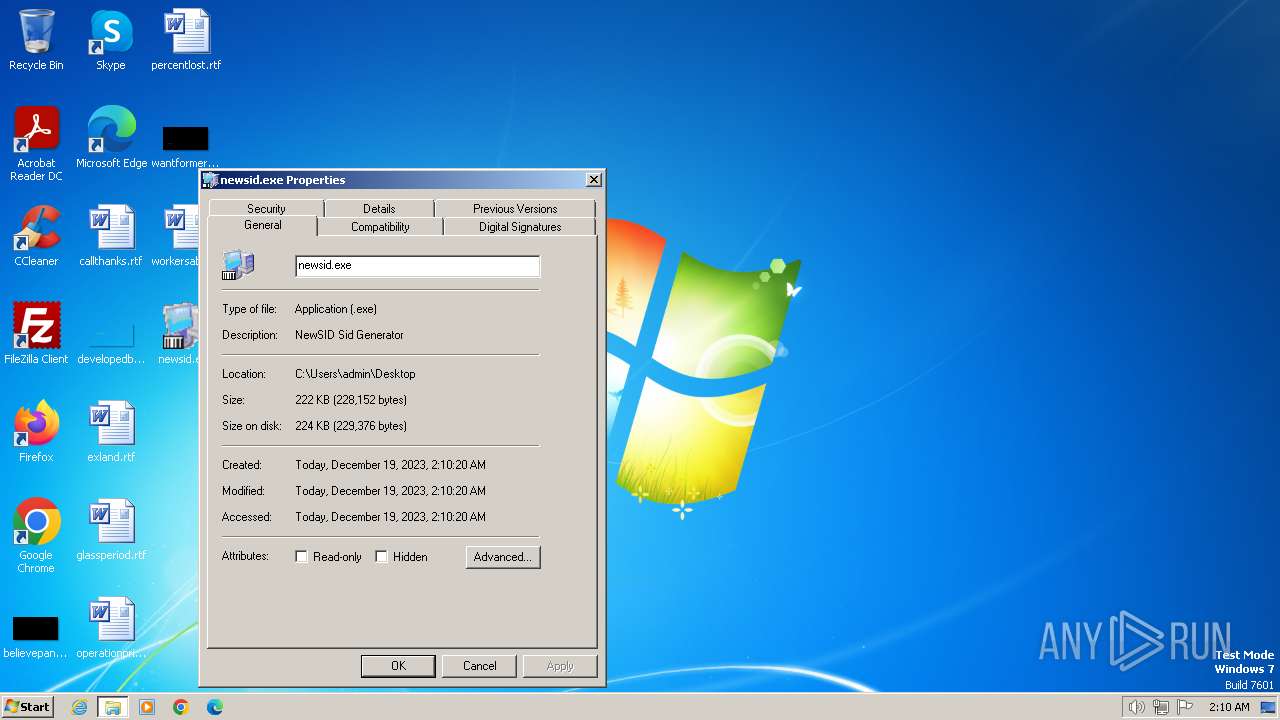
Task: Click the file name input field
Action: tap(417, 266)
